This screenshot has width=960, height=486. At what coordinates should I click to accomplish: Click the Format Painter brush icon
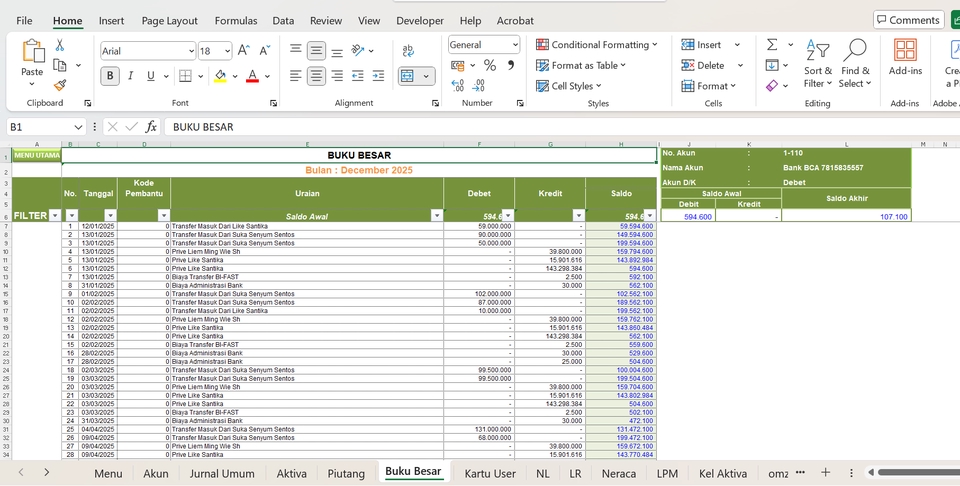[x=60, y=86]
